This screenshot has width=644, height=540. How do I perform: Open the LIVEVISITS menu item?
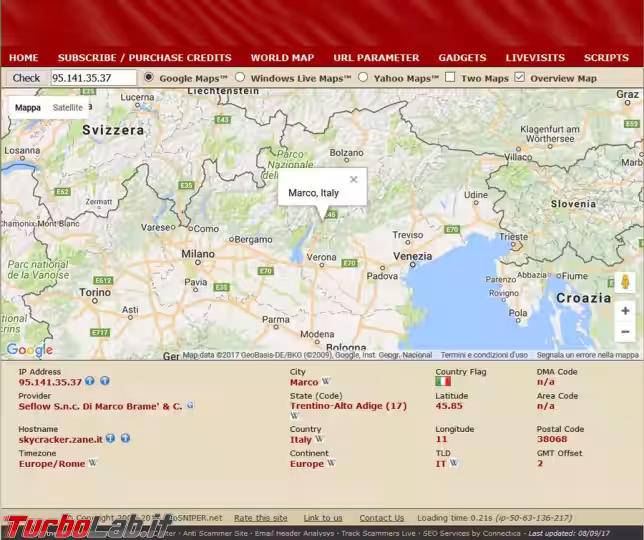point(535,58)
